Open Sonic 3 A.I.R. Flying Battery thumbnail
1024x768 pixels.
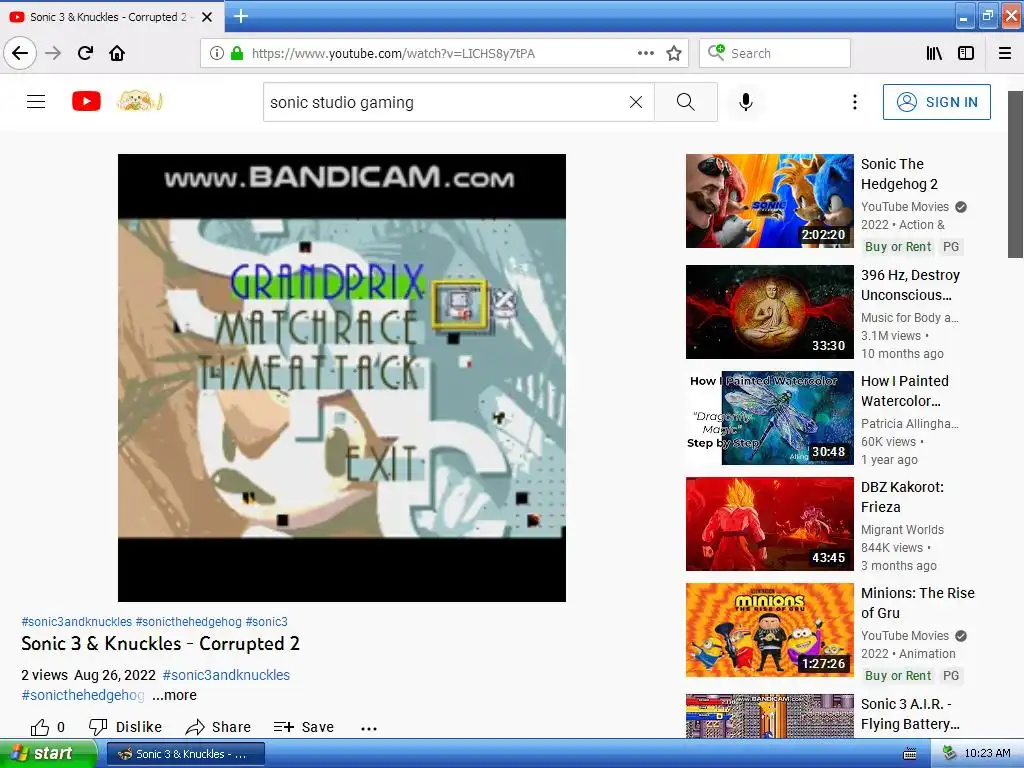769,716
